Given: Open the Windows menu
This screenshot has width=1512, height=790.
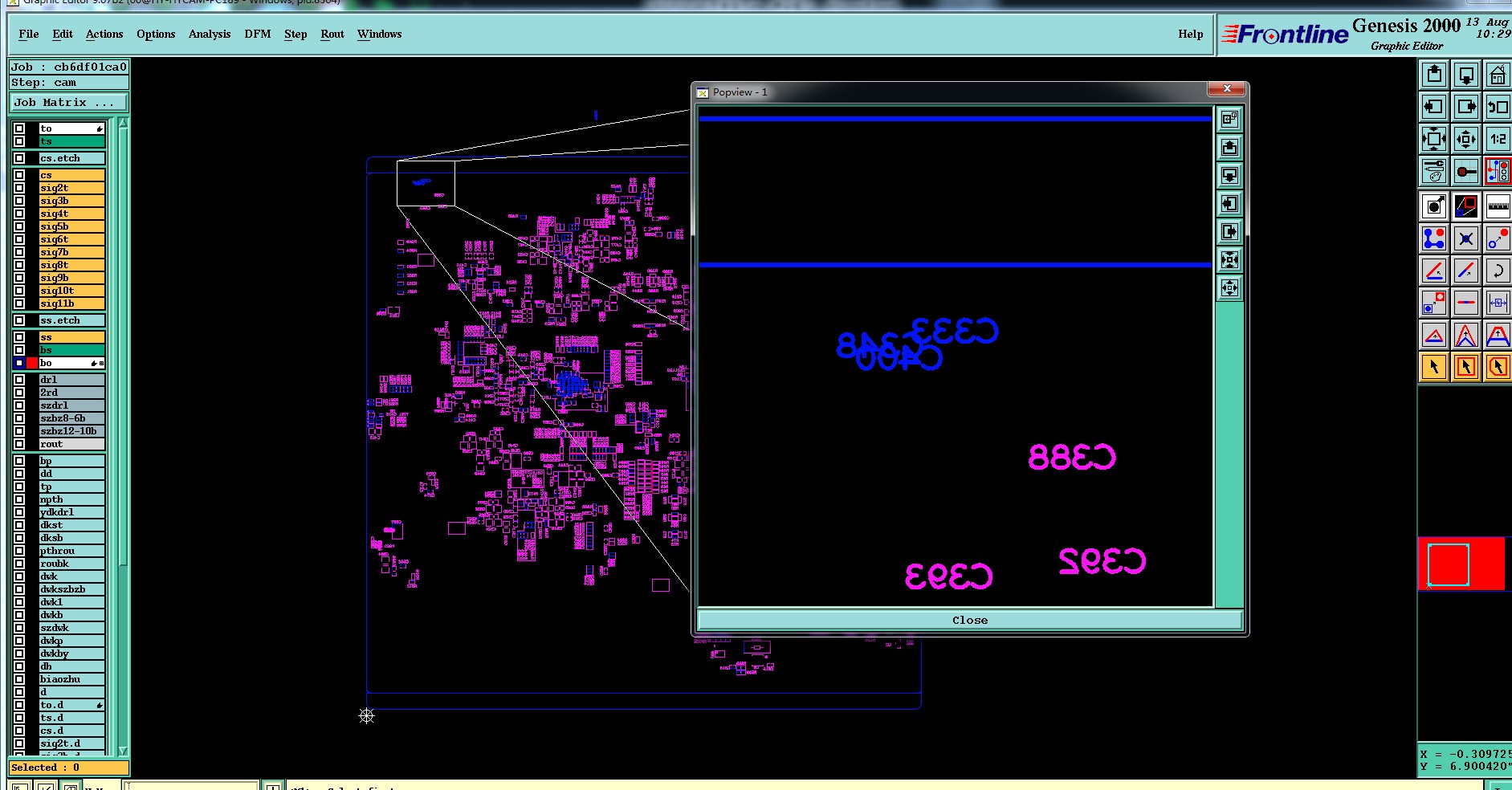Looking at the screenshot, I should [380, 34].
